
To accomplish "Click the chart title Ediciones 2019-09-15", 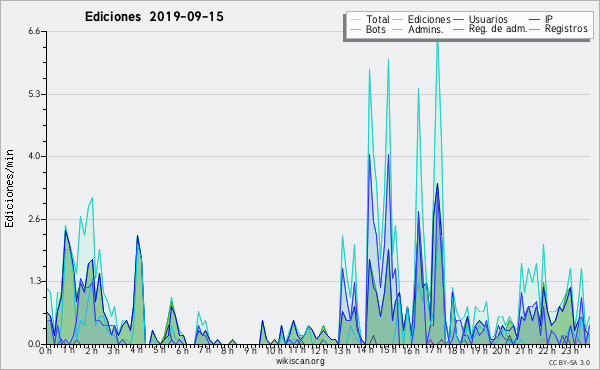I will [x=154, y=17].
